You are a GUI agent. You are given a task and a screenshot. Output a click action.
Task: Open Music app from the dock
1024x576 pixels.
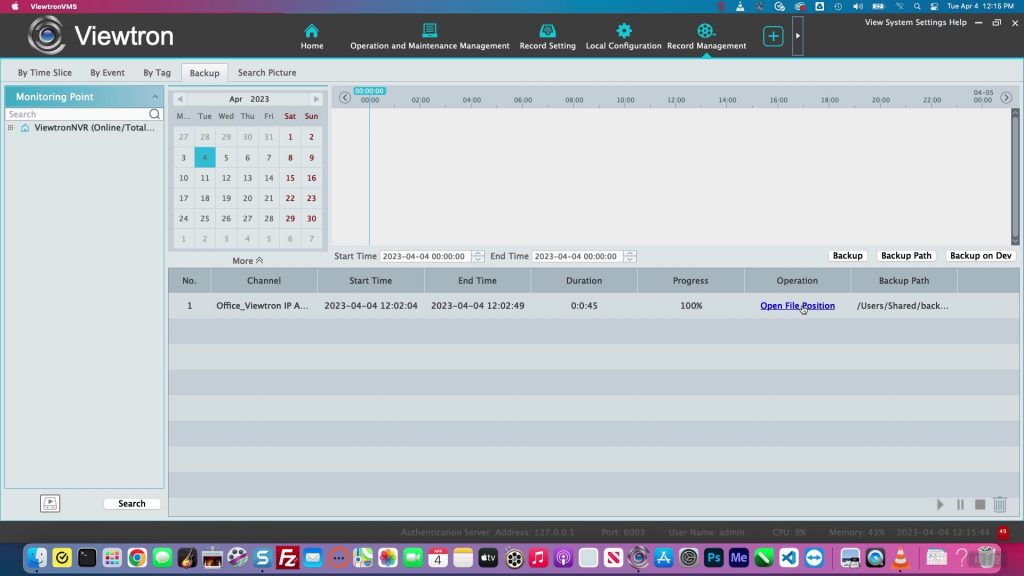click(537, 558)
